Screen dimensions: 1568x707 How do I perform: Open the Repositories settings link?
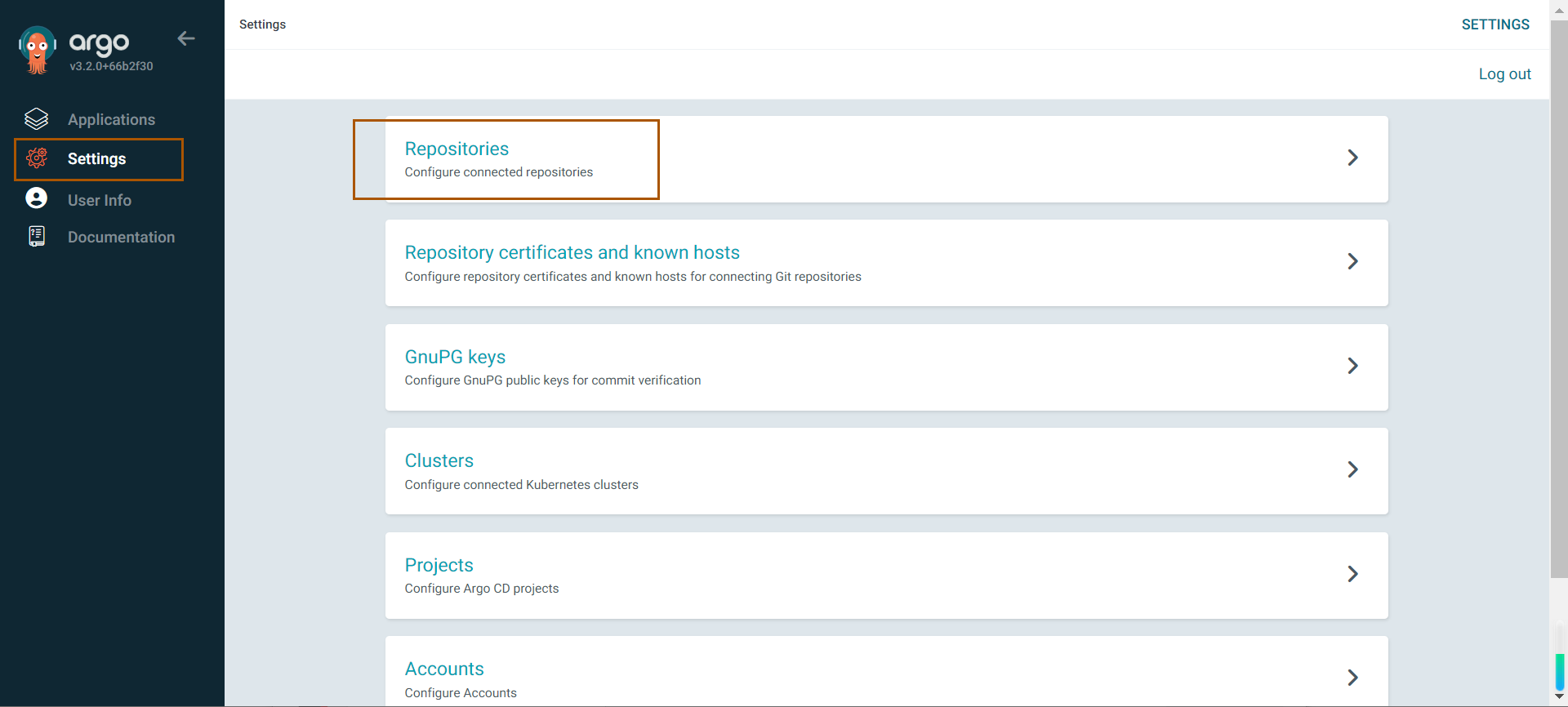click(457, 149)
